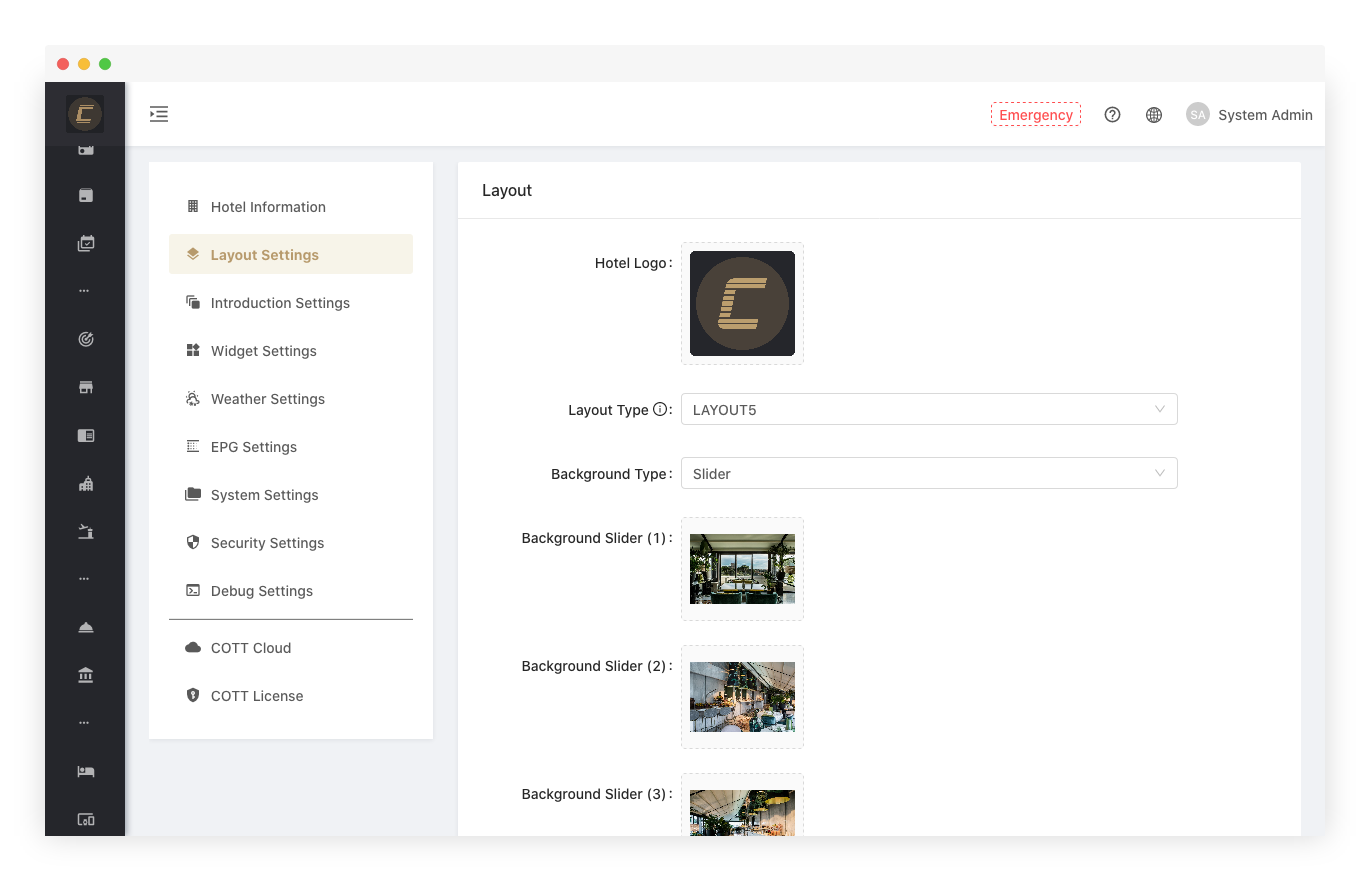Click the COTT Cloud cloud icon
Screen dimensions: 1370x881
pos(193,647)
